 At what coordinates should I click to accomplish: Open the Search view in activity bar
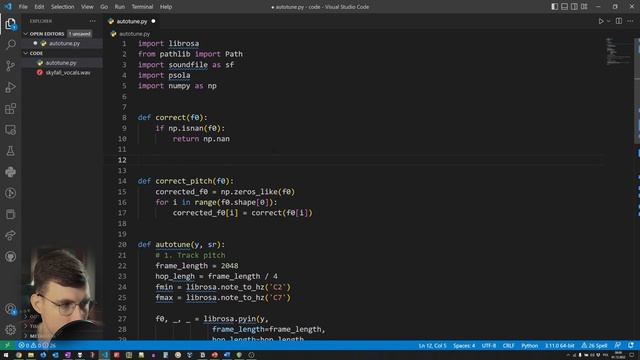coord(11,44)
